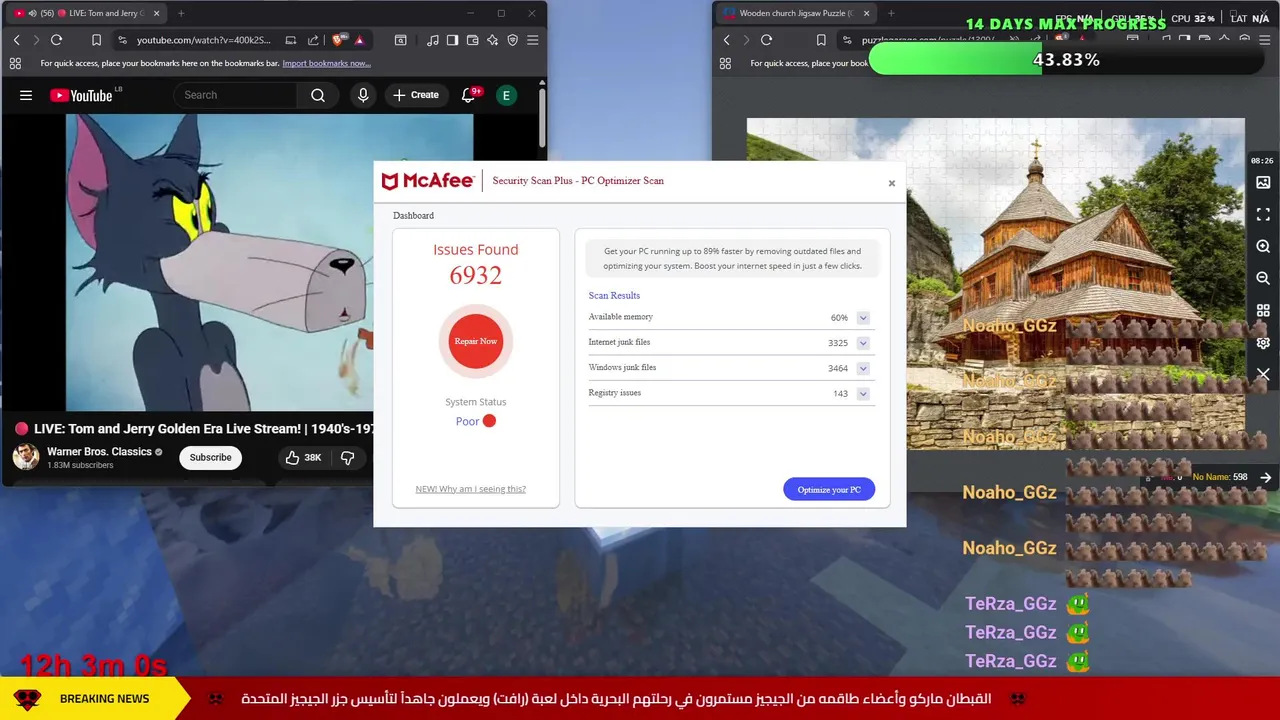Open apps grid in YouTube browser bookmarks bar

[x=15, y=63]
